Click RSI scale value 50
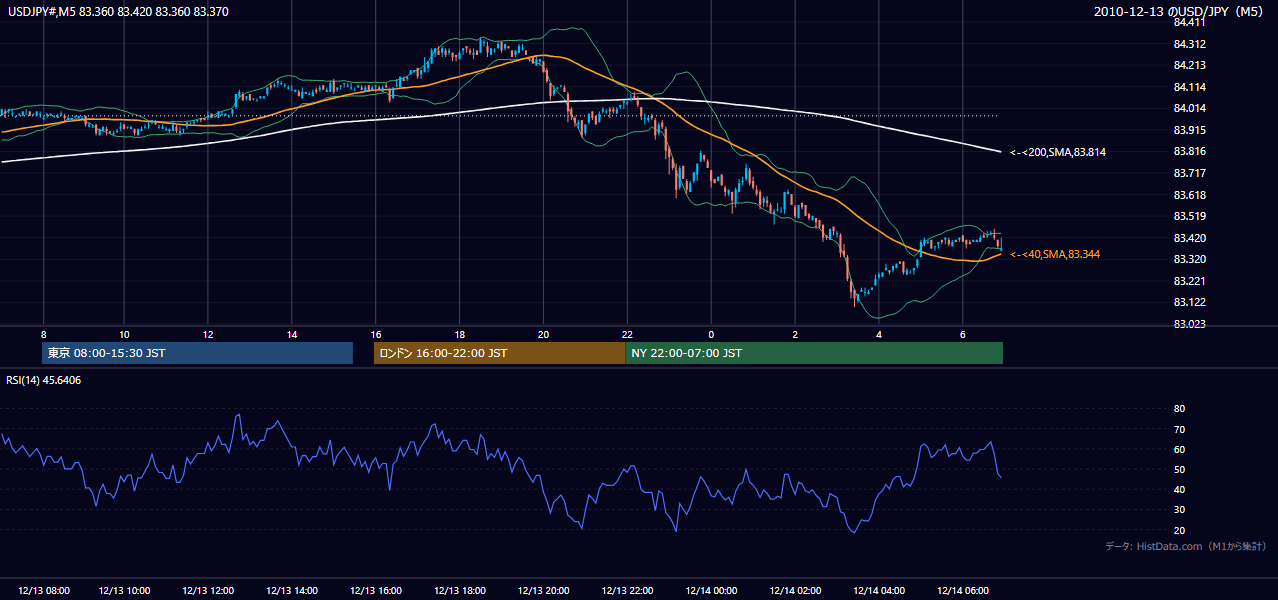Screen dimensions: 1278x600 [1179, 469]
